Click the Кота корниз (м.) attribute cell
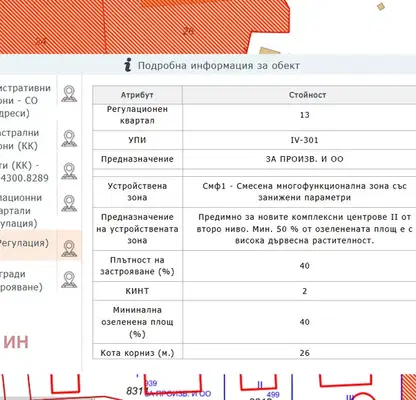Viewport: 416px width, 400px height. (137, 352)
